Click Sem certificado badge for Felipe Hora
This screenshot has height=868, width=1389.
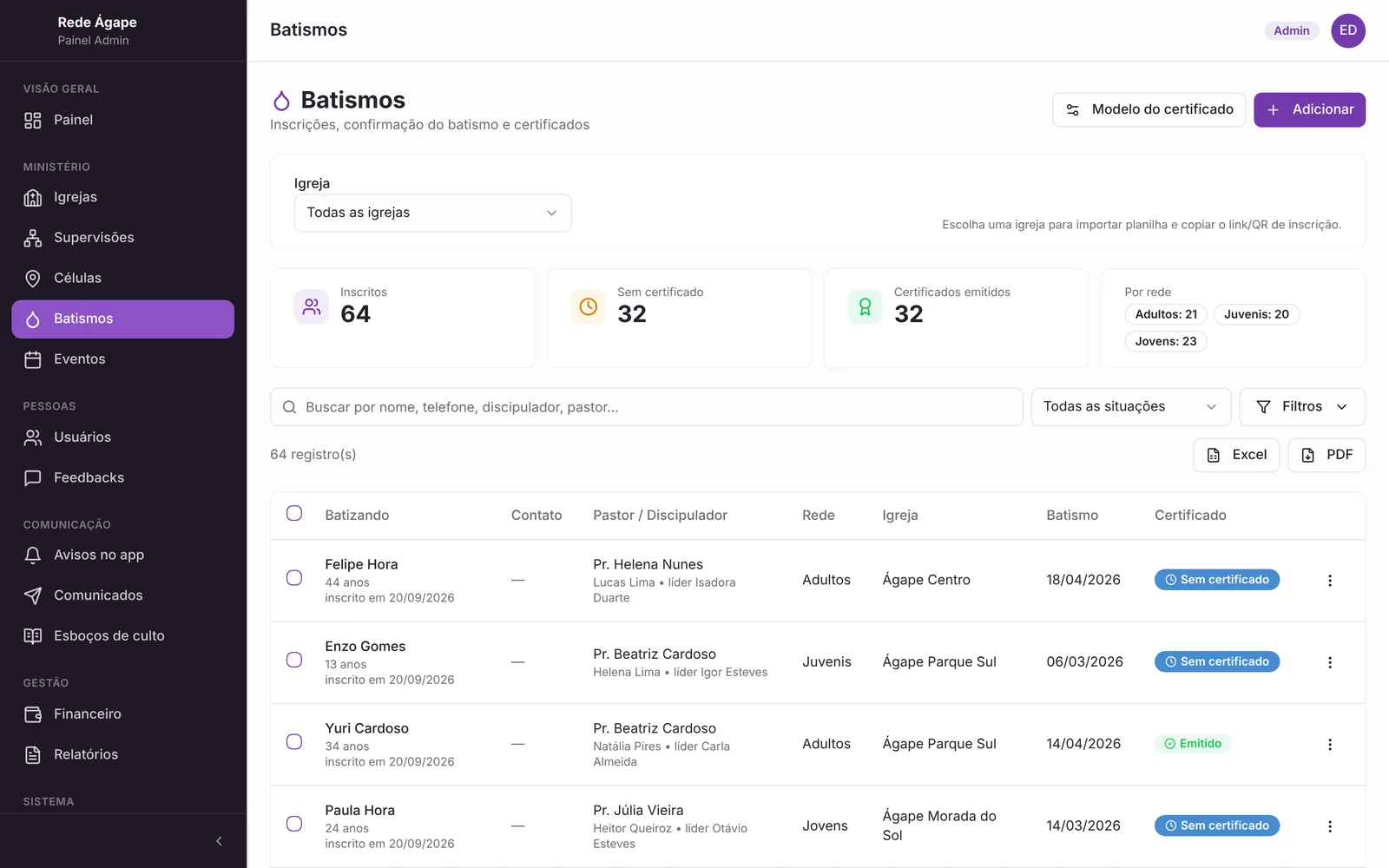(1216, 580)
